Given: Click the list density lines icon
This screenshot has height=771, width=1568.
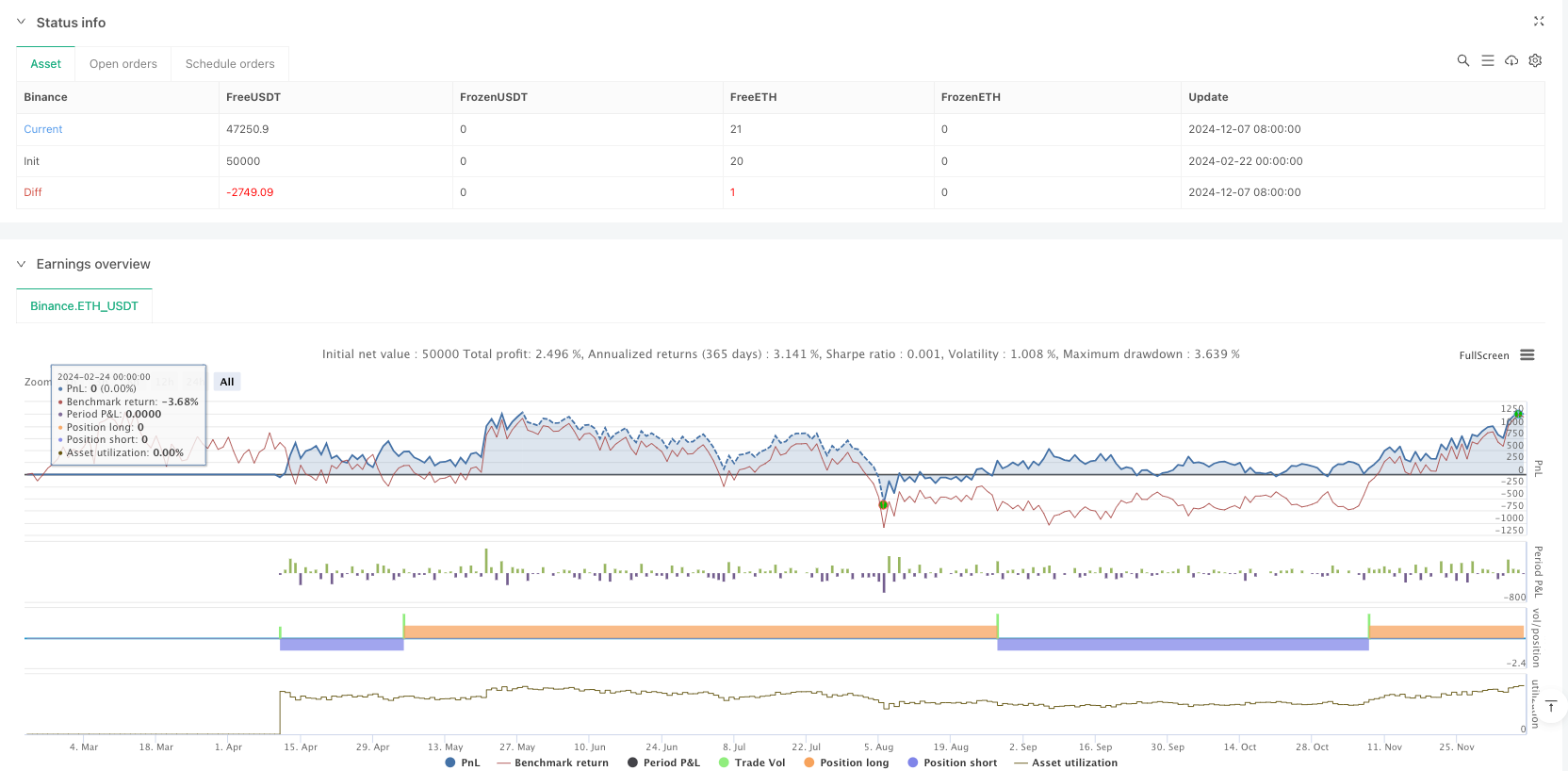Looking at the screenshot, I should point(1487,60).
